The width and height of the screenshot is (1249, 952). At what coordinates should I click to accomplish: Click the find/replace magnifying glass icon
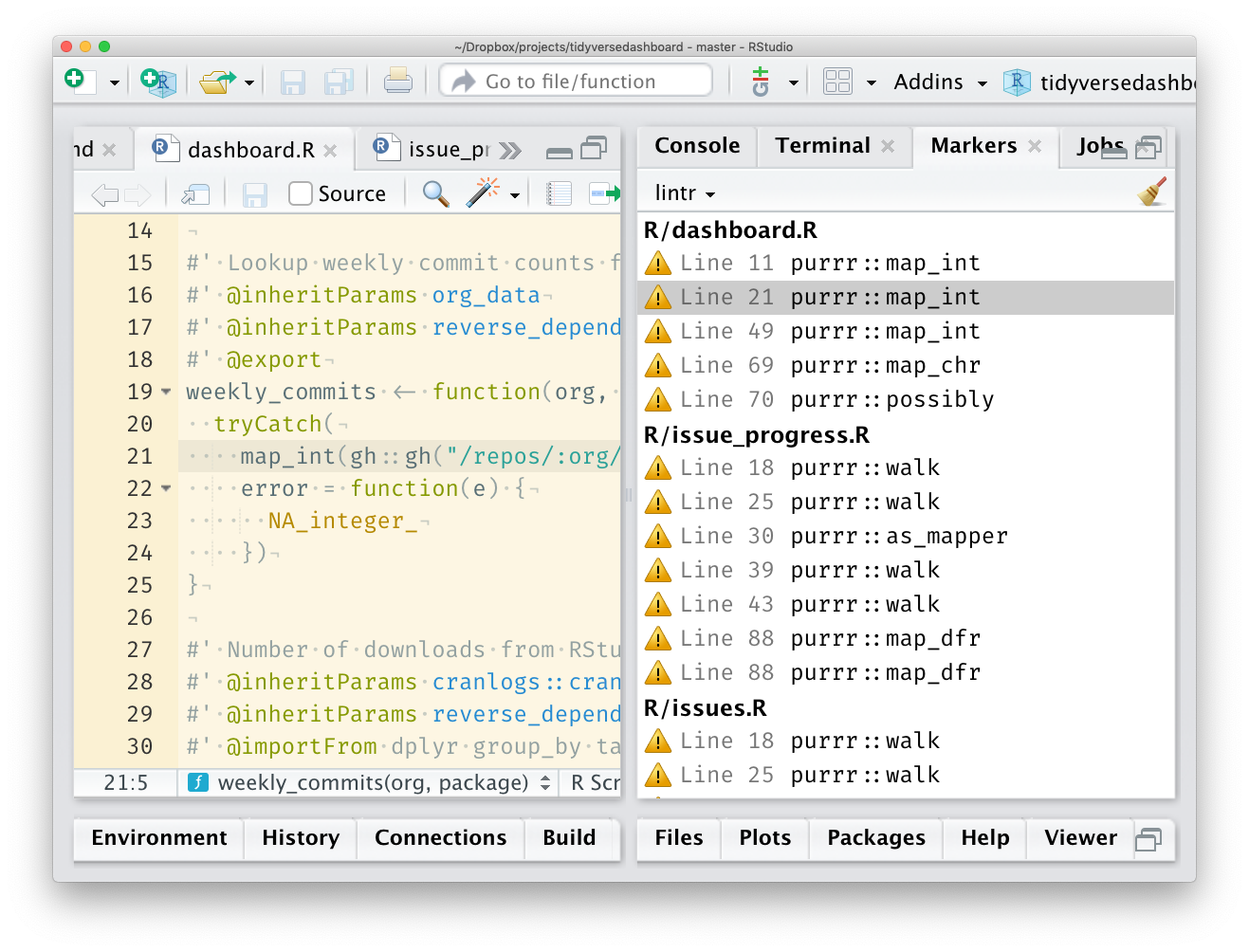pyautogui.click(x=435, y=193)
